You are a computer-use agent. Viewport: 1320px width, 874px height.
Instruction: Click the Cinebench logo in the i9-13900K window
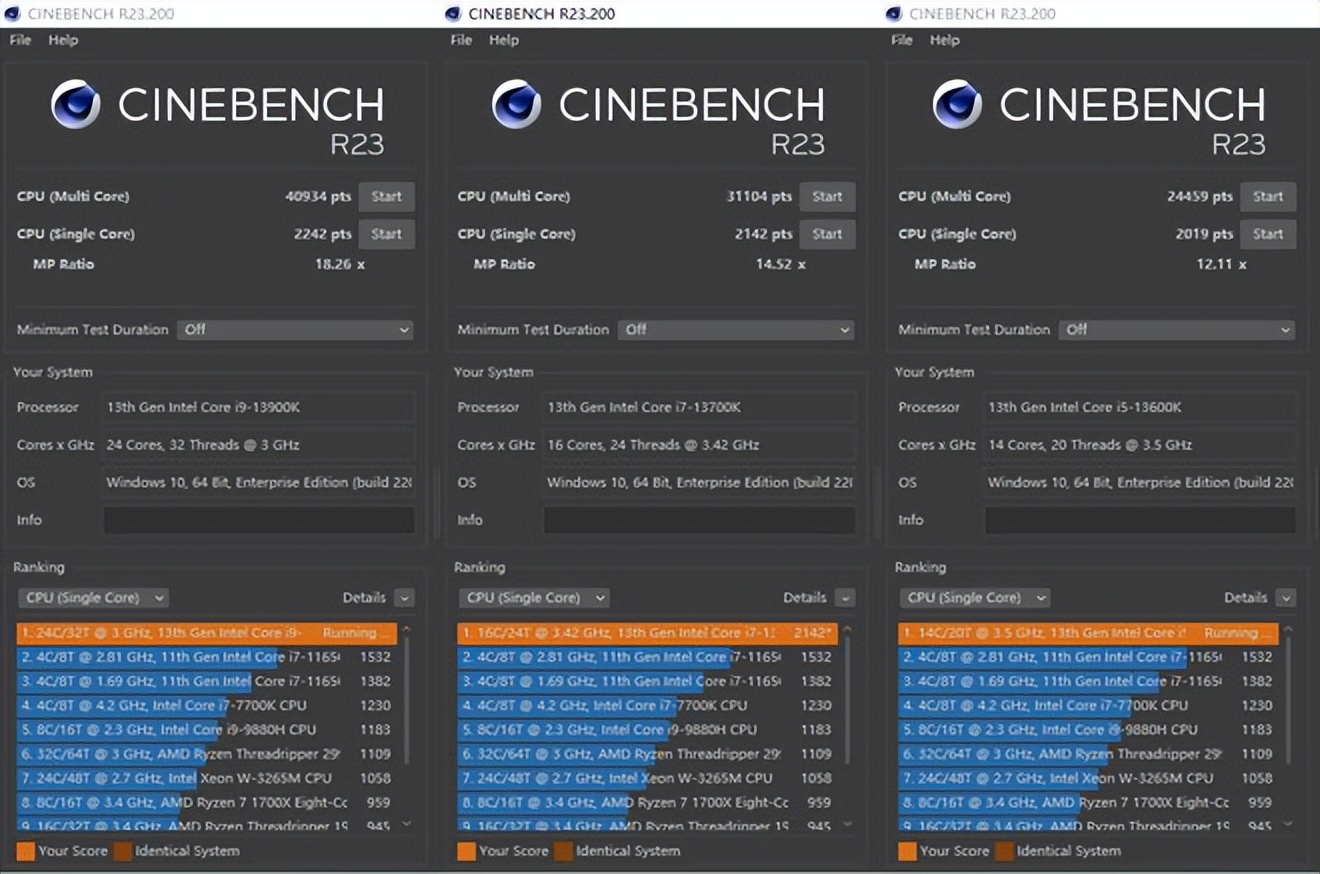[76, 105]
